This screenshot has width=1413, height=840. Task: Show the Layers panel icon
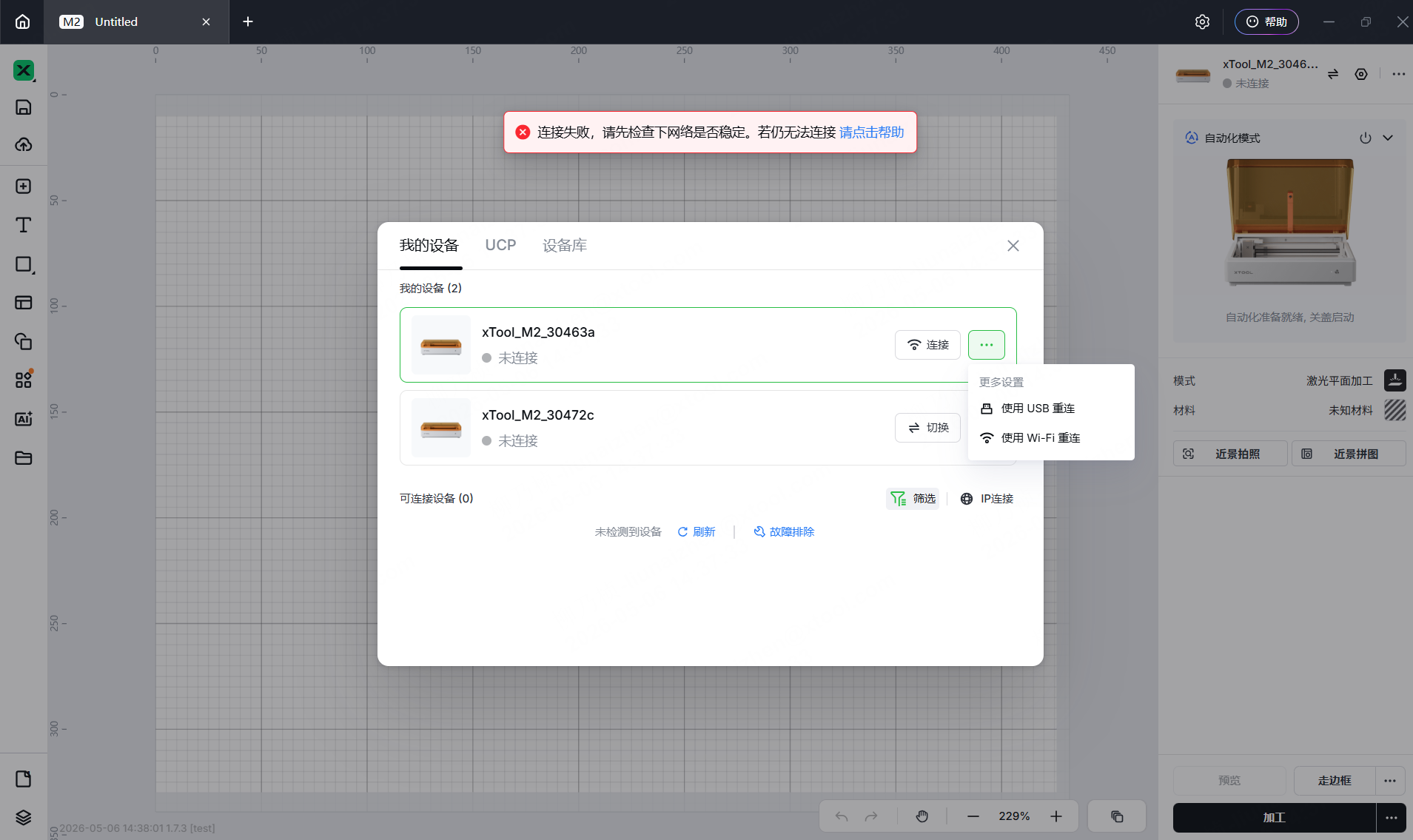[24, 817]
